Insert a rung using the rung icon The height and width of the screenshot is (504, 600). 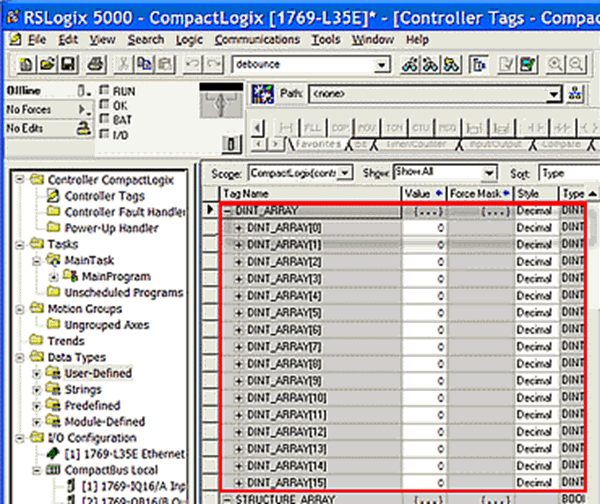point(285,128)
